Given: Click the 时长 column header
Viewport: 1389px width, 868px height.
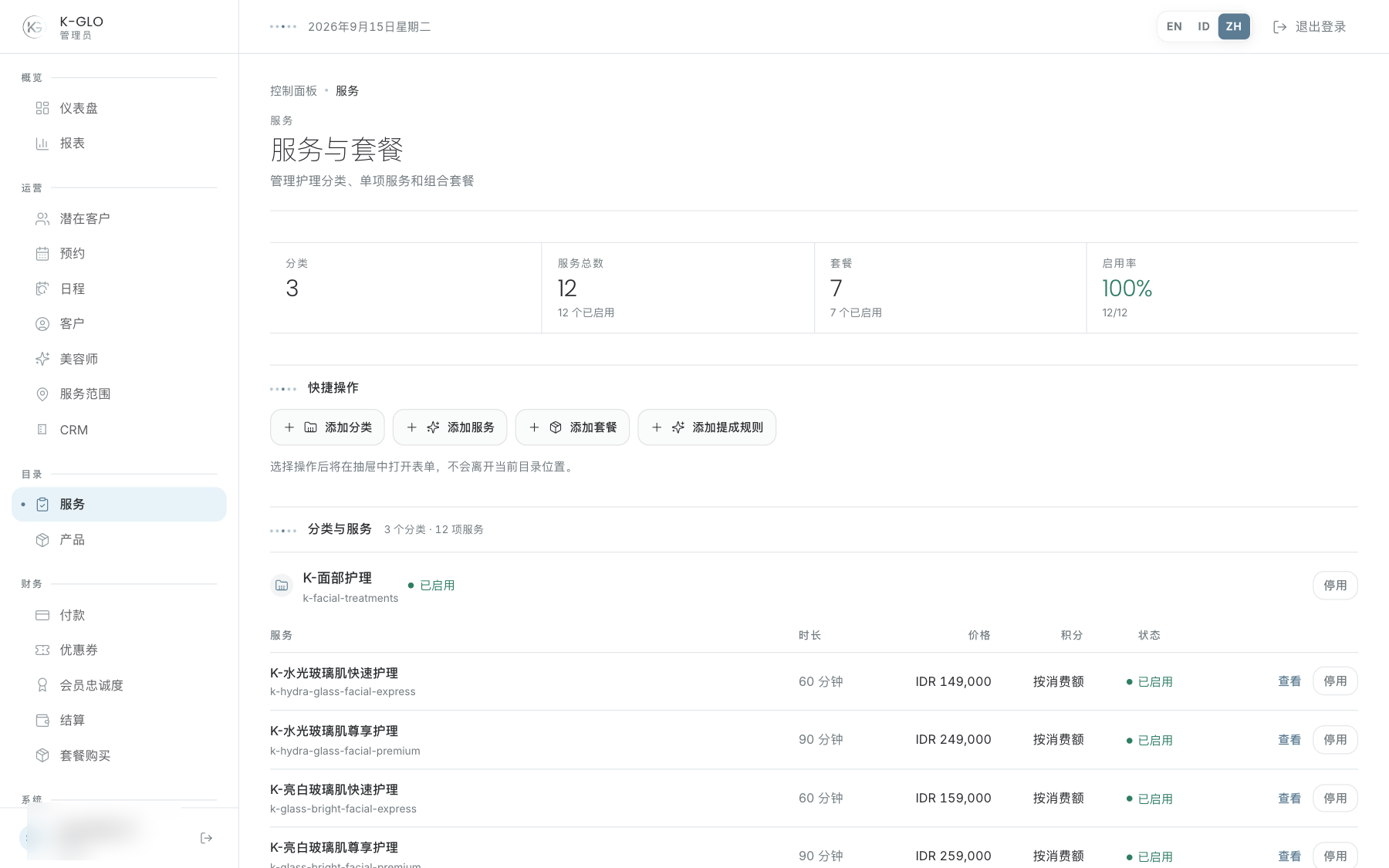Looking at the screenshot, I should [x=809, y=636].
